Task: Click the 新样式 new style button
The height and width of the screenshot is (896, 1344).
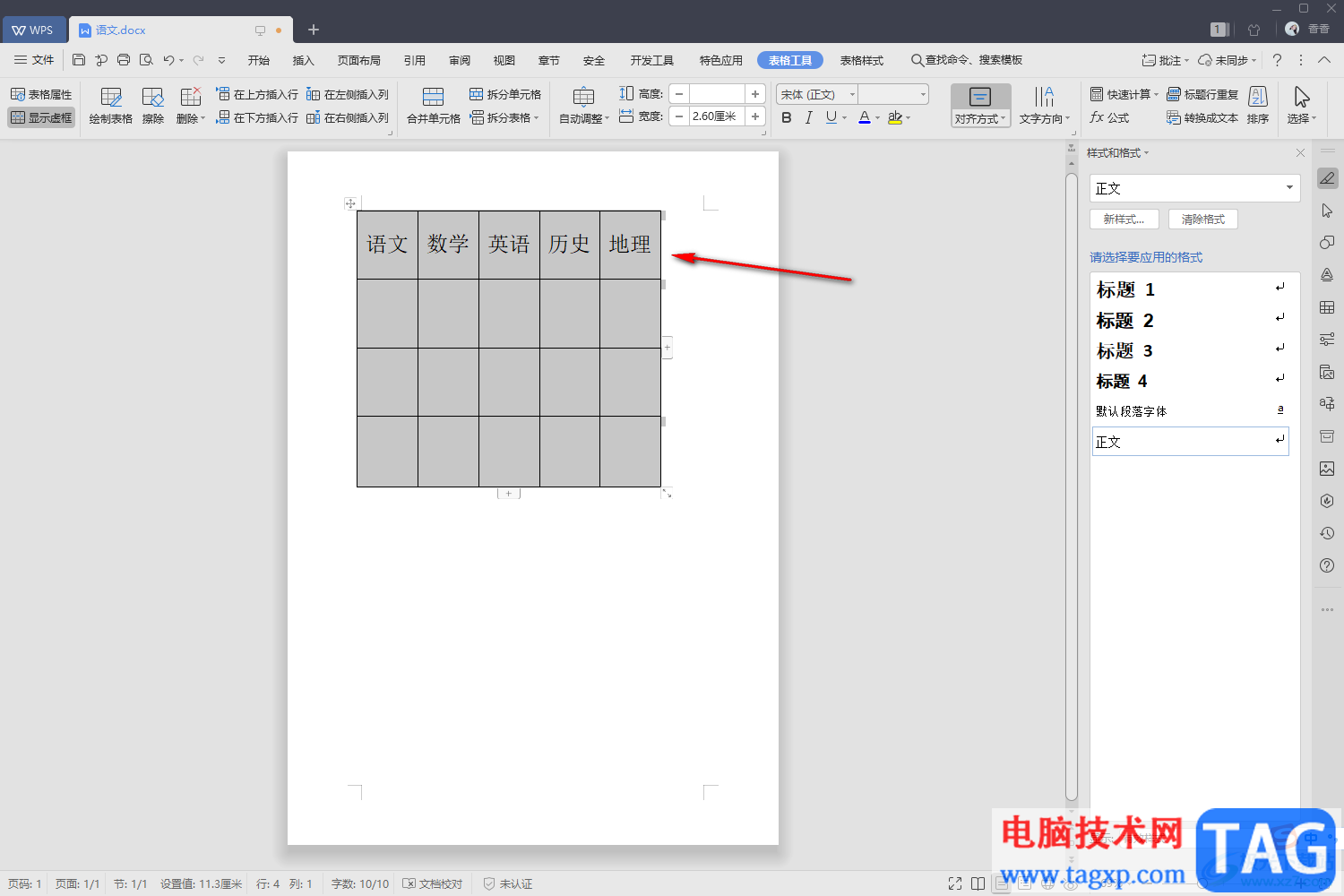Action: point(1124,219)
